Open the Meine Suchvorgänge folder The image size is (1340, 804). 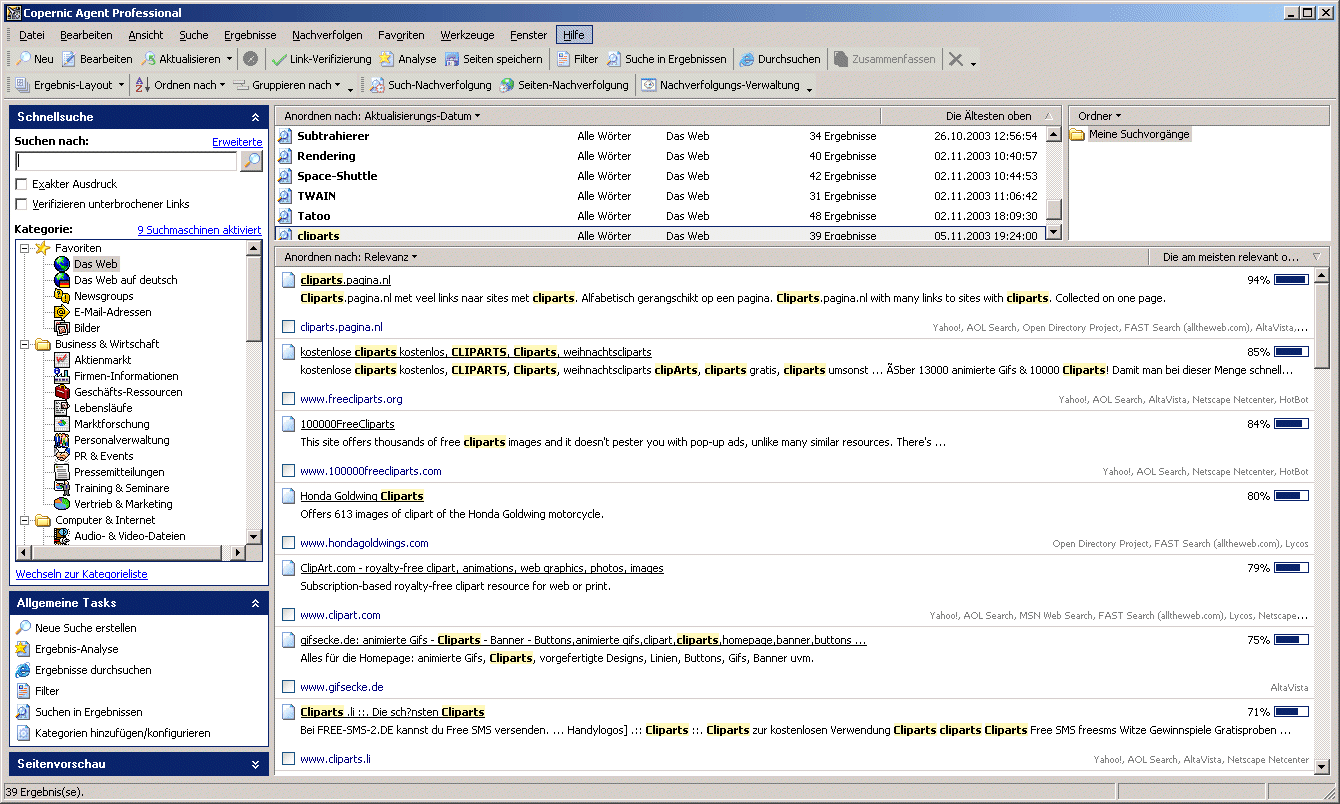[1139, 134]
